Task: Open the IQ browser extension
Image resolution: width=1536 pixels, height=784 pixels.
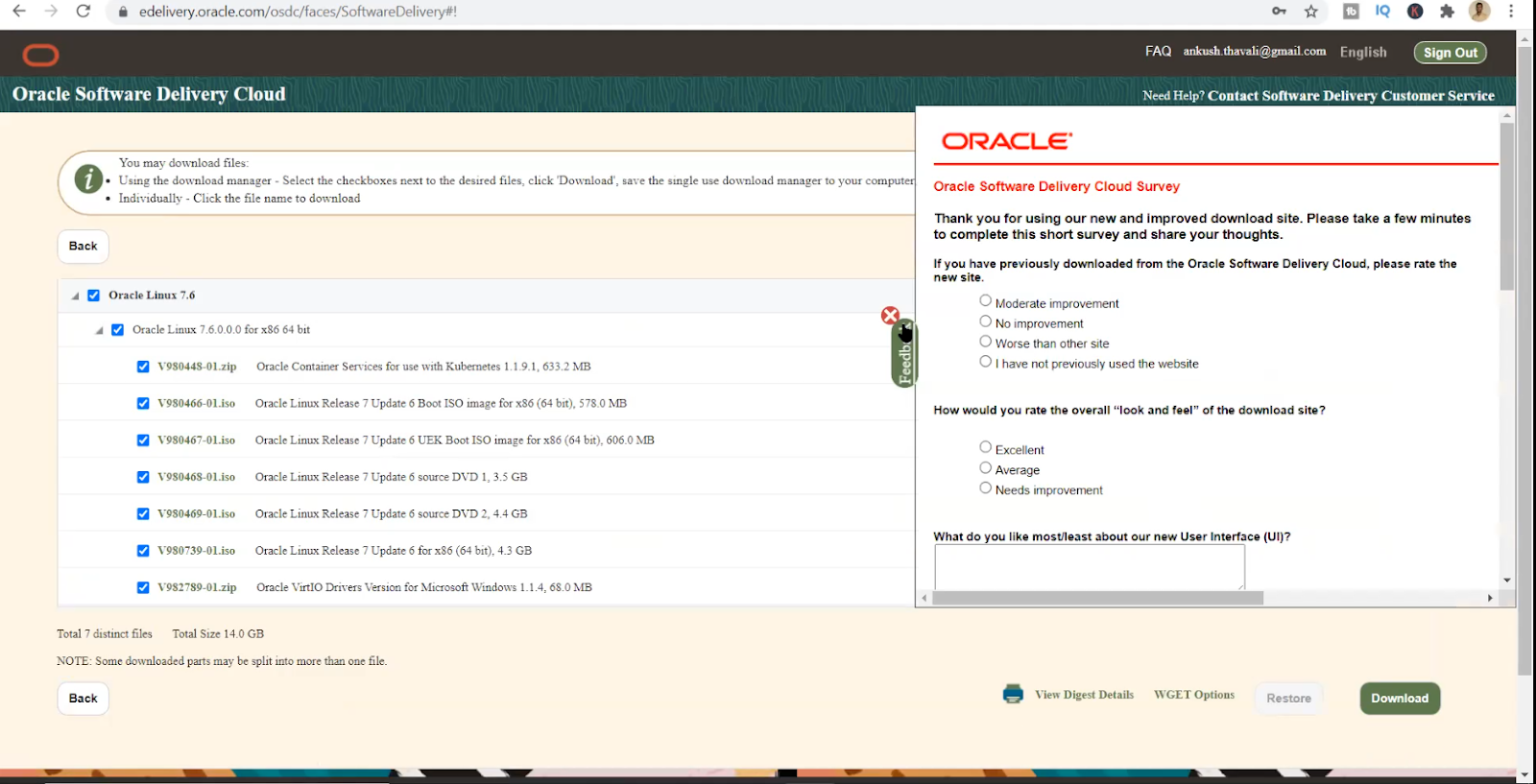Action: click(x=1382, y=12)
